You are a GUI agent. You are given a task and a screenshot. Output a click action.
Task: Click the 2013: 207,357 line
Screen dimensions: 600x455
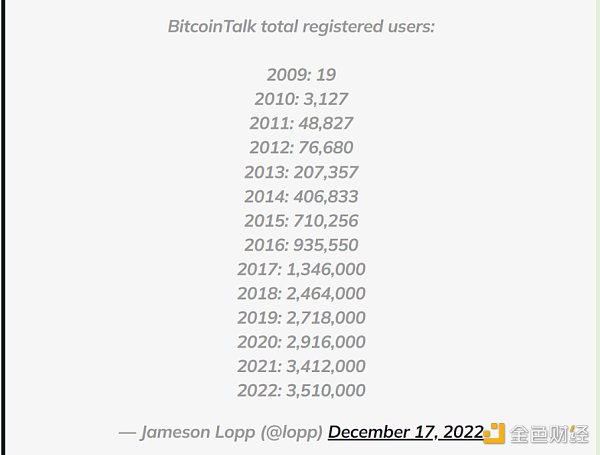(x=301, y=172)
